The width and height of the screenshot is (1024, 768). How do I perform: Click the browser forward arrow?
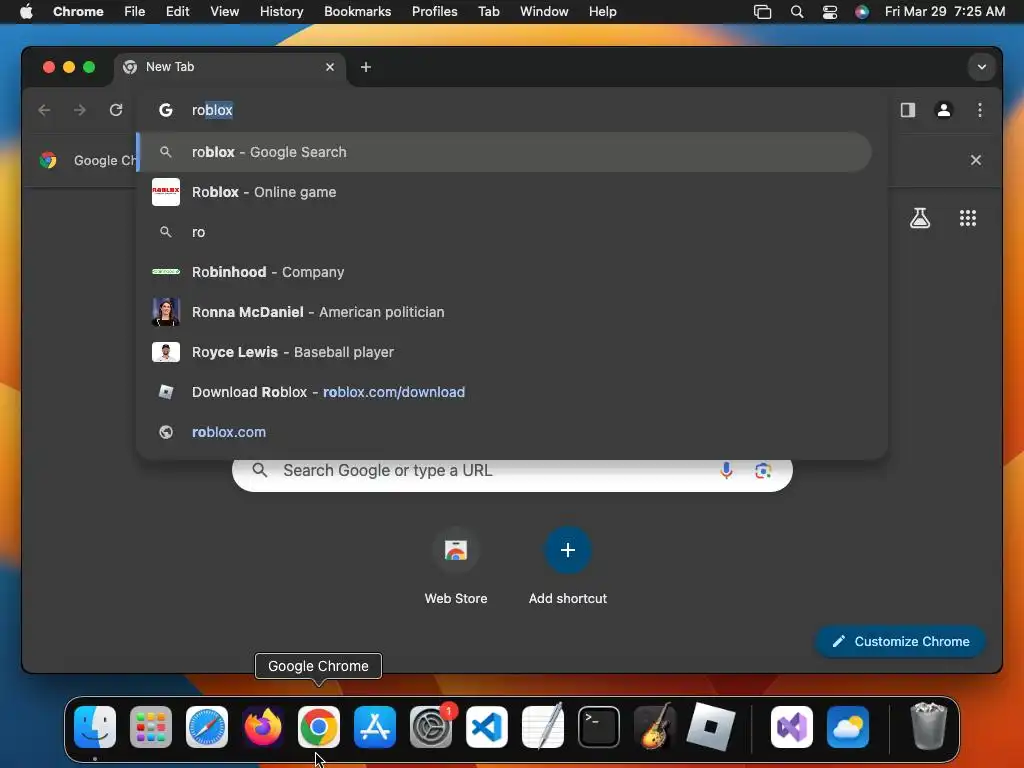(x=80, y=110)
